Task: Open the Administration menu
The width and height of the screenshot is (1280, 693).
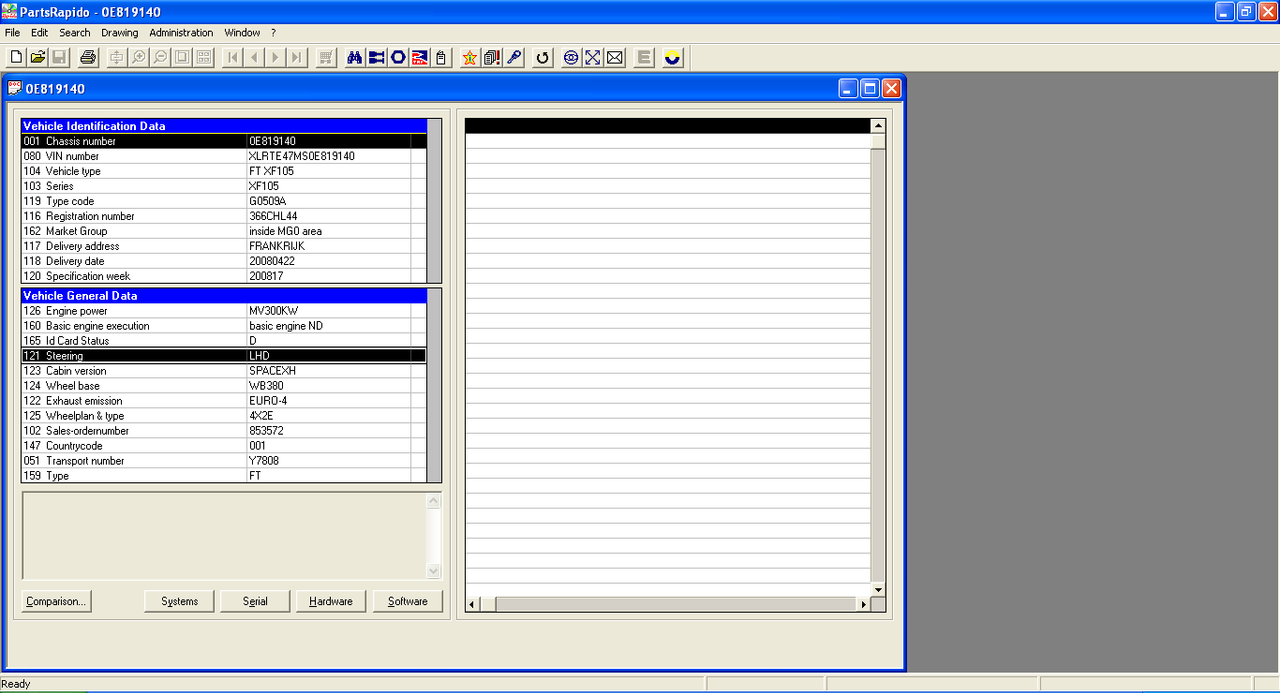Action: pyautogui.click(x=181, y=33)
